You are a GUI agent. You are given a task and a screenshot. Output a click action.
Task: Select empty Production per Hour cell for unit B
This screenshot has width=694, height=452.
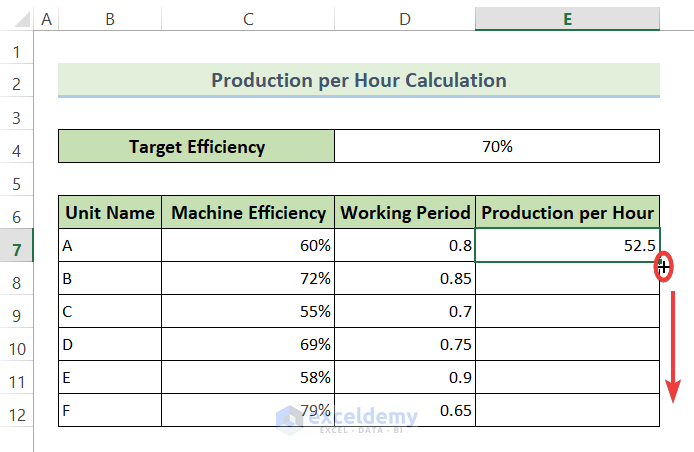point(567,278)
